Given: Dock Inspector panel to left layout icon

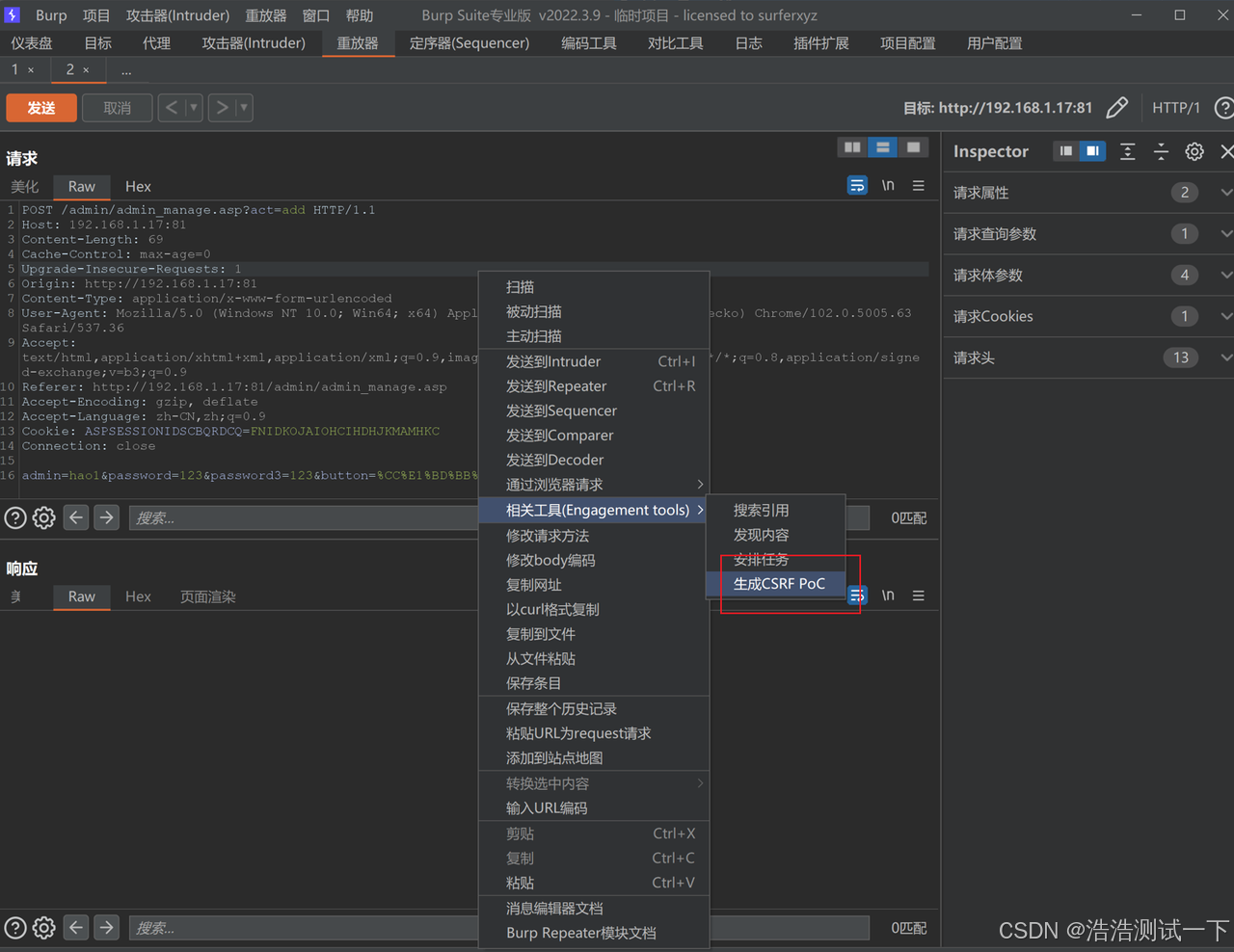Looking at the screenshot, I should (1065, 151).
